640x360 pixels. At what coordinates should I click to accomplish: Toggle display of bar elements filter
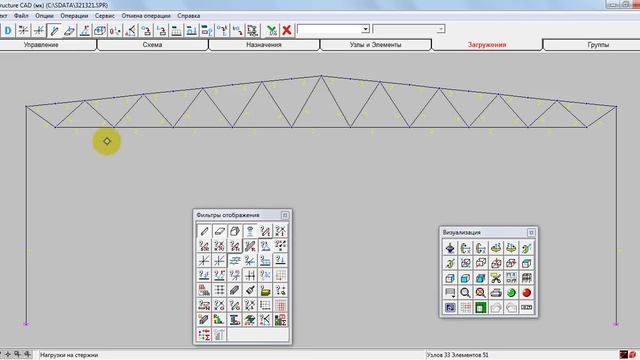click(x=204, y=231)
